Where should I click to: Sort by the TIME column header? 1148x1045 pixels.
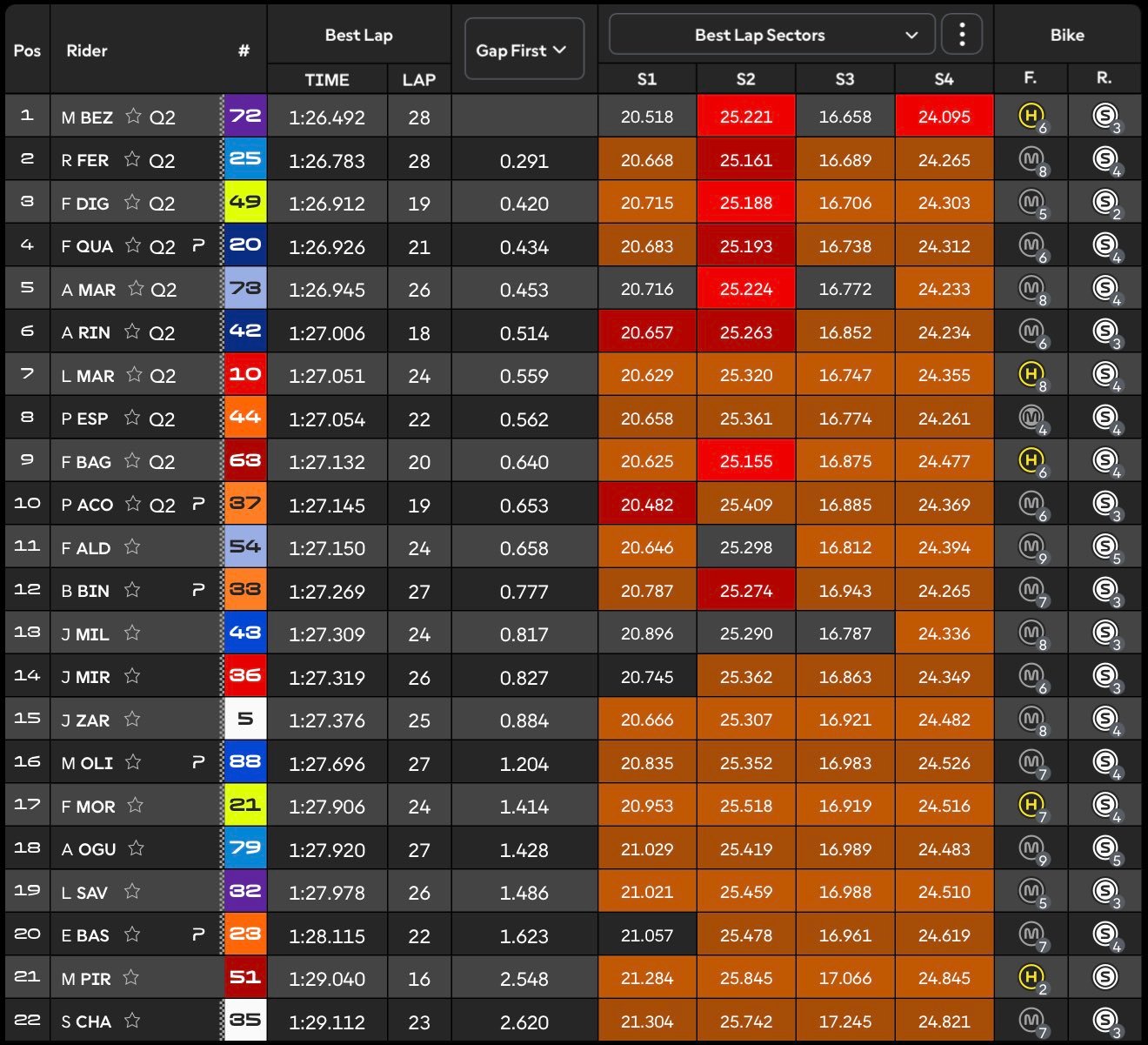click(x=327, y=79)
